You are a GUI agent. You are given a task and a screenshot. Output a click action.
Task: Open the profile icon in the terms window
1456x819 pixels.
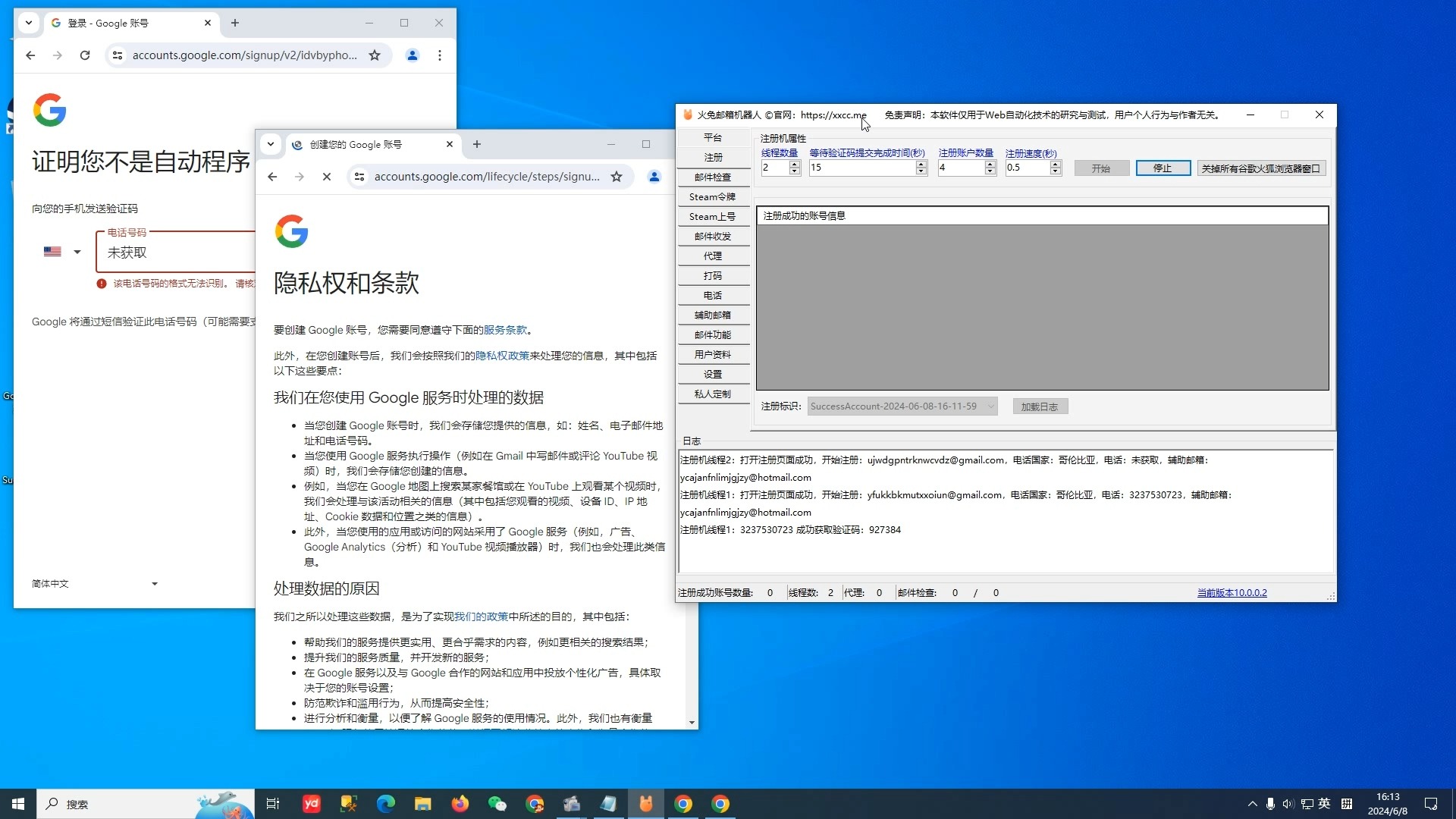coord(654,177)
